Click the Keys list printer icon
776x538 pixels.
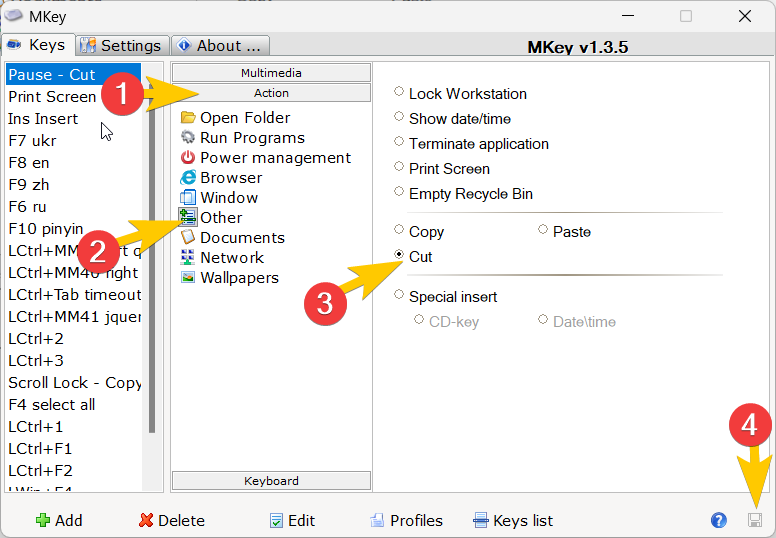(x=481, y=520)
